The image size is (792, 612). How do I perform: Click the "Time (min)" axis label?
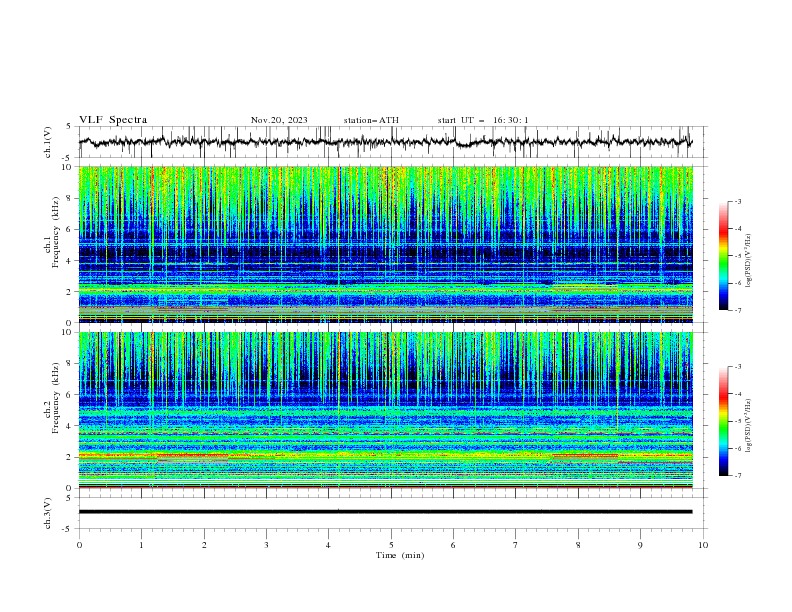[x=400, y=555]
